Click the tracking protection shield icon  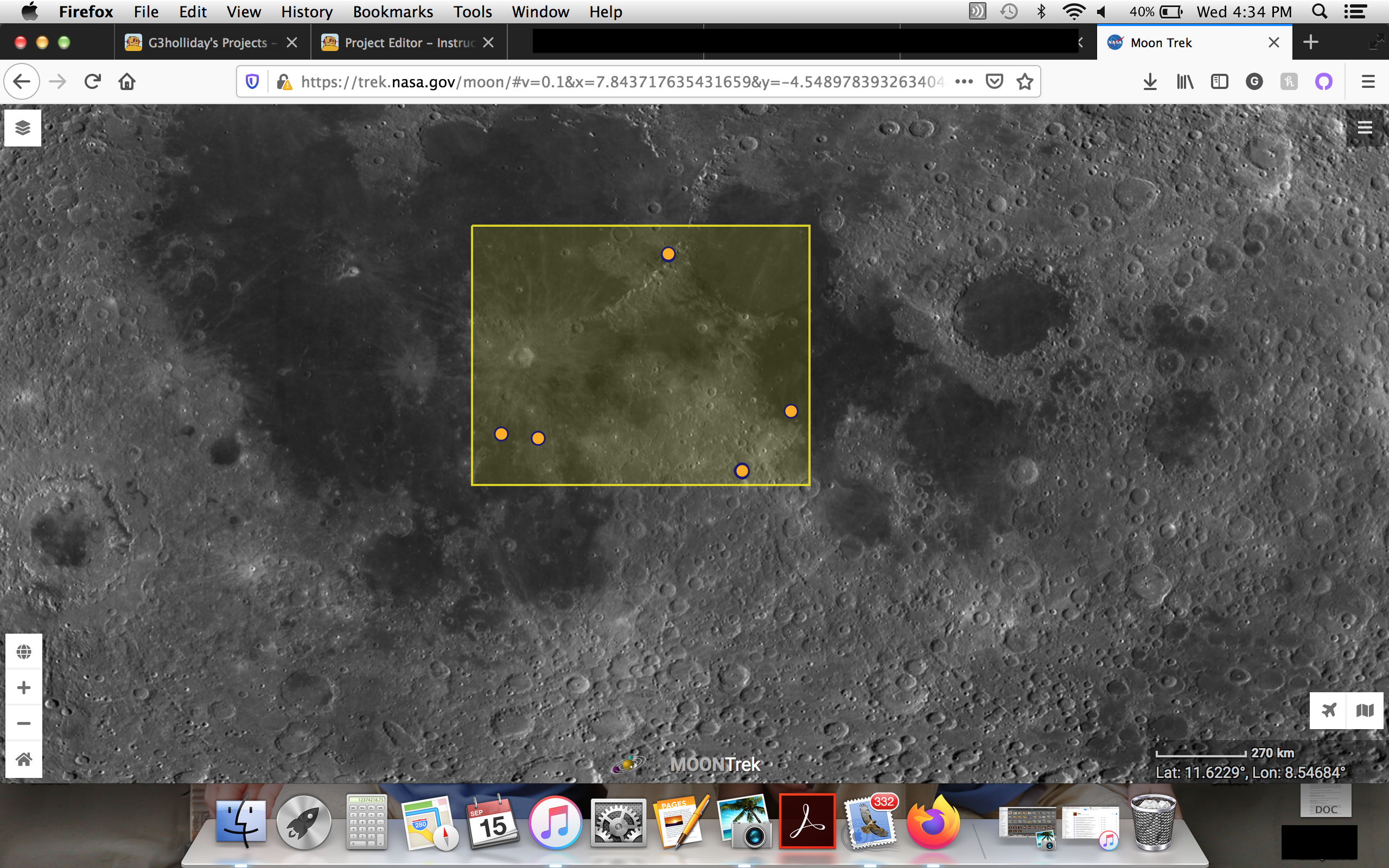click(x=252, y=81)
